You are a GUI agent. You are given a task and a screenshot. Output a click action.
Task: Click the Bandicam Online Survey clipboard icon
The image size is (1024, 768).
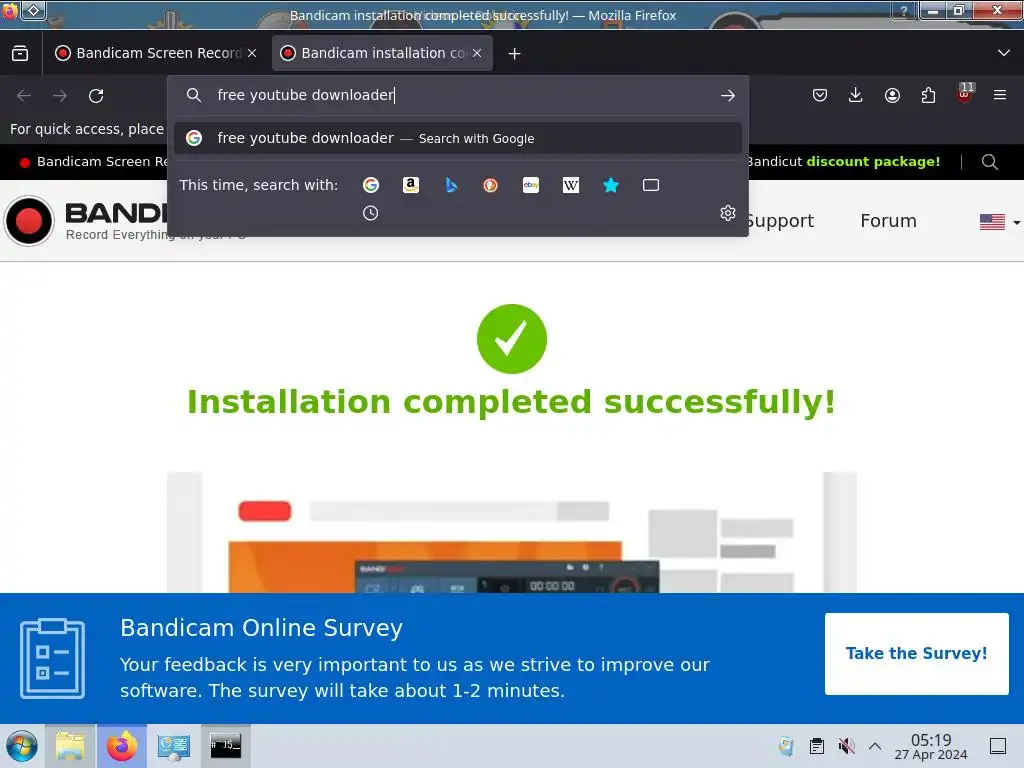click(52, 658)
